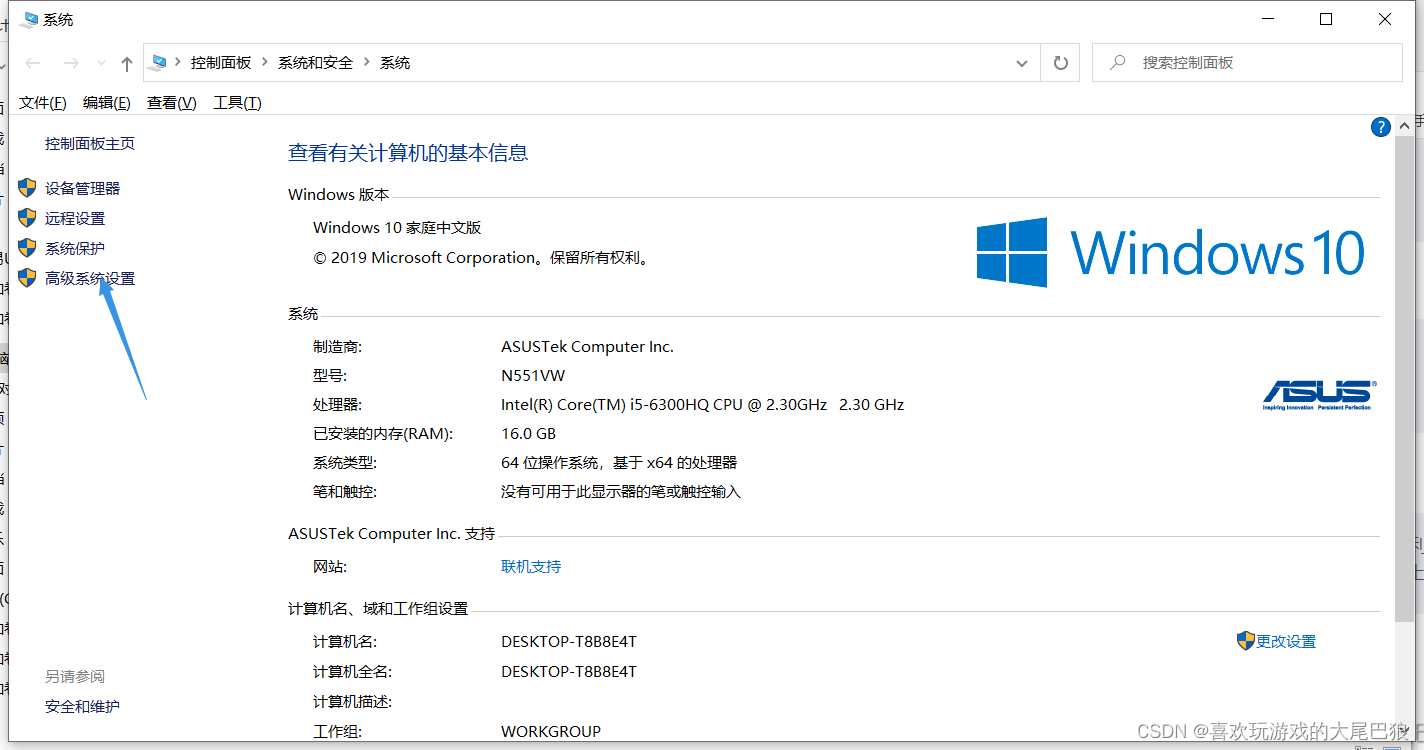The image size is (1424, 750).
Task: Open 设备管理器 link
Action: click(x=82, y=188)
